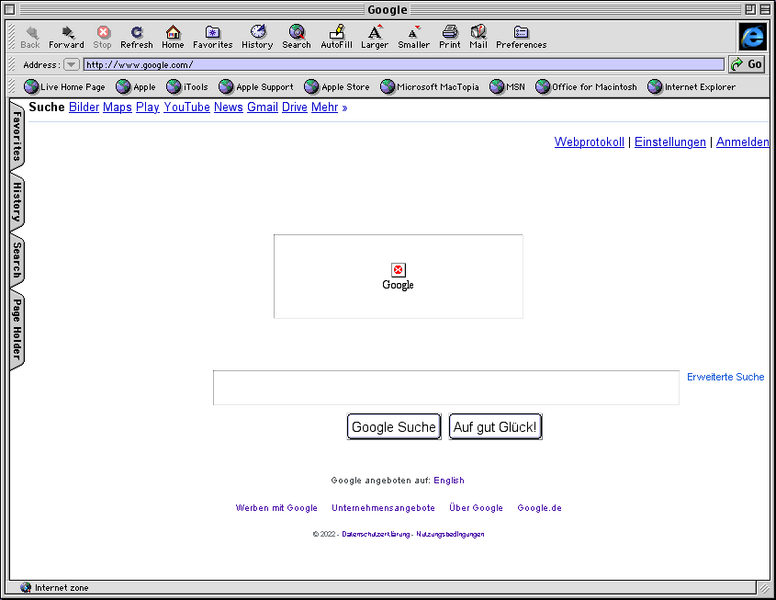The height and width of the screenshot is (600, 776).
Task: Open Preferences from the toolbar
Action: (521, 37)
